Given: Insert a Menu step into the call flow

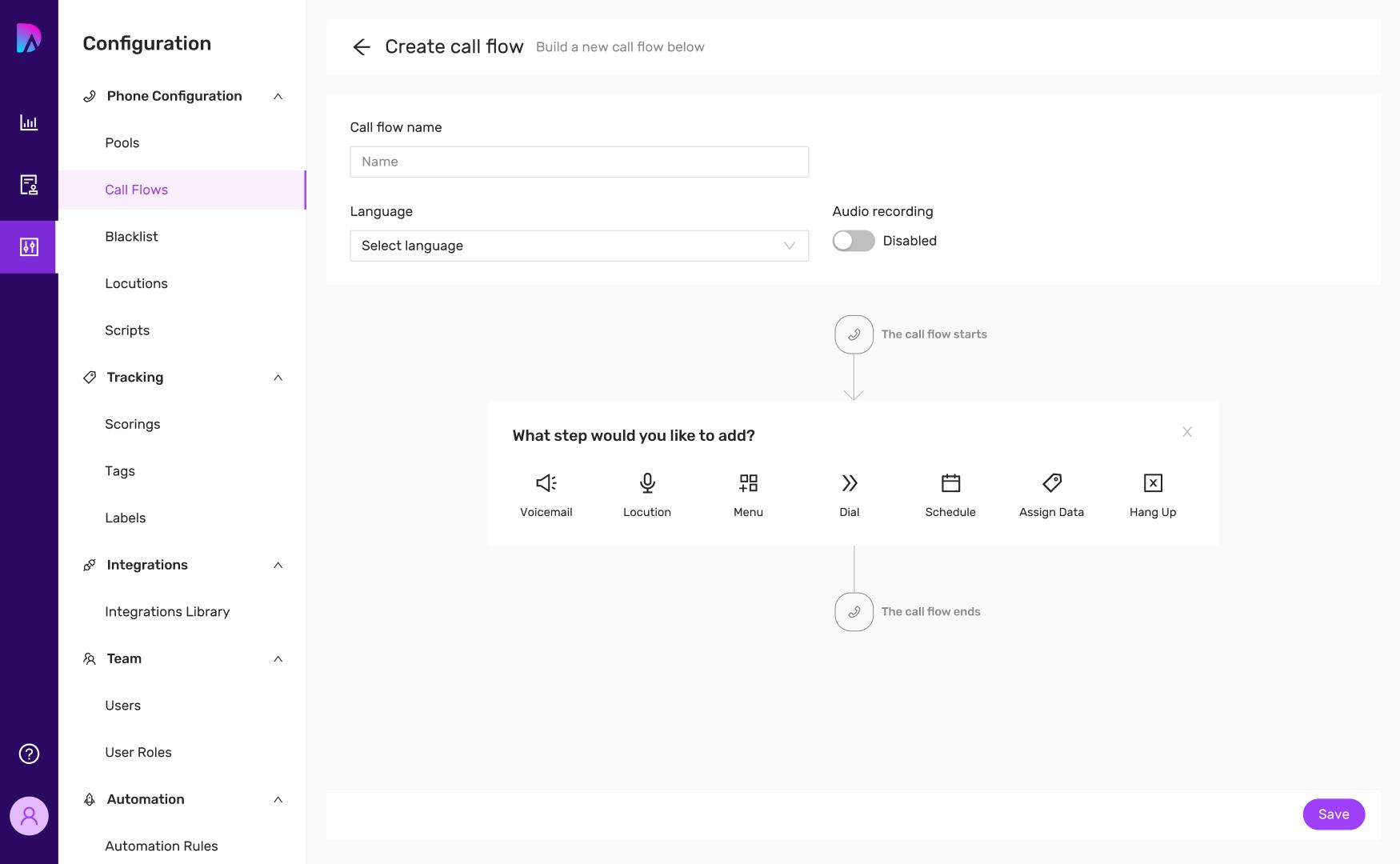Looking at the screenshot, I should 747,492.
